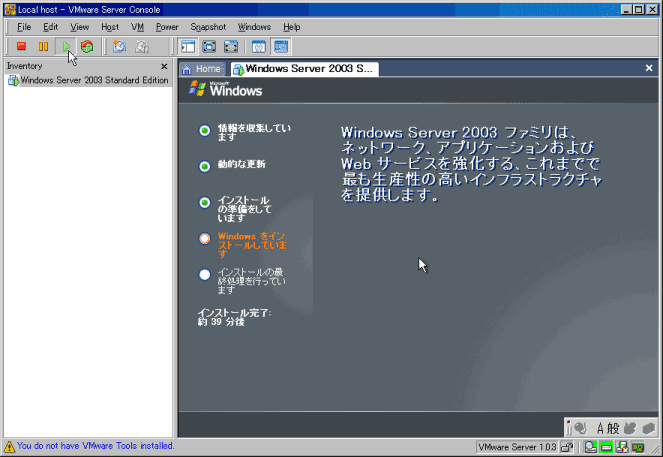Click the Revert to snapshot toolbar icon
This screenshot has height=457, width=663.
142,47
